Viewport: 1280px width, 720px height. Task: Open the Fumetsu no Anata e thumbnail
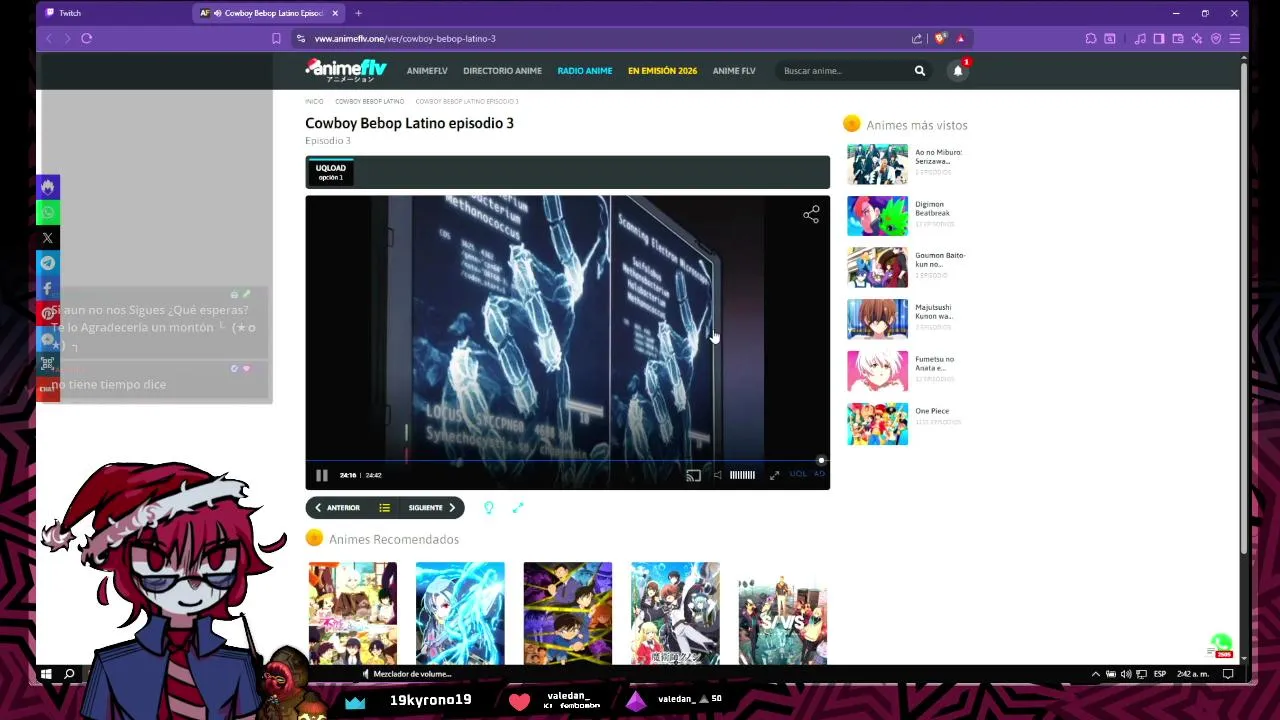[877, 371]
